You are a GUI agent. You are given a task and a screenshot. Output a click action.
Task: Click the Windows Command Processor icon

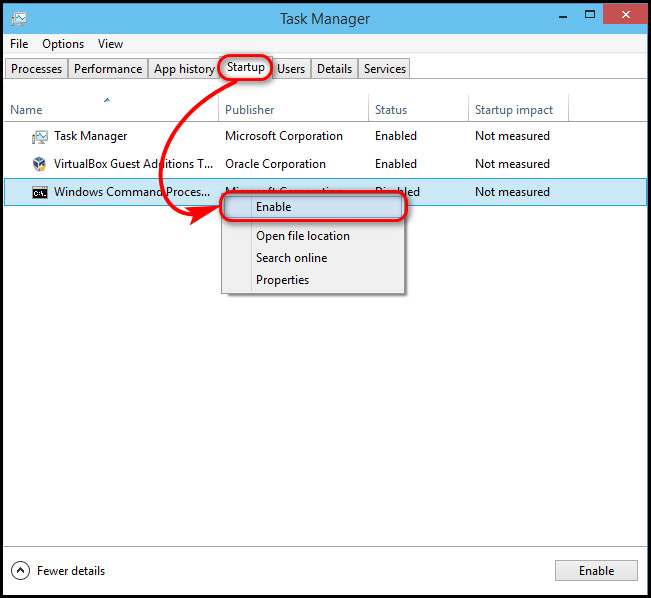tap(40, 192)
